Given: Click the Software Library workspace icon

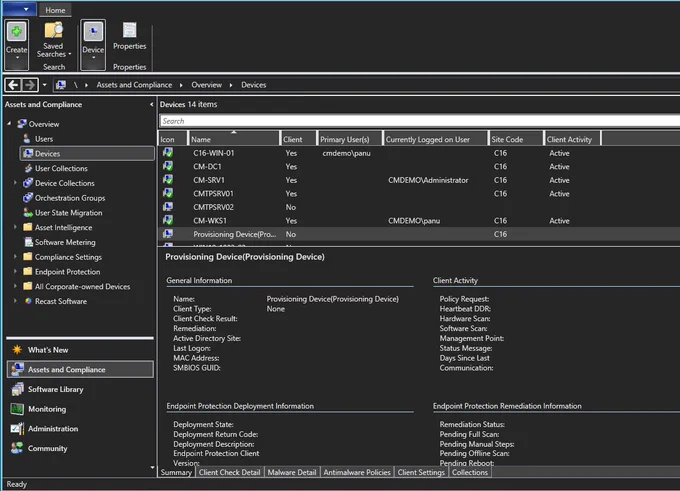Looking at the screenshot, I should (17, 389).
